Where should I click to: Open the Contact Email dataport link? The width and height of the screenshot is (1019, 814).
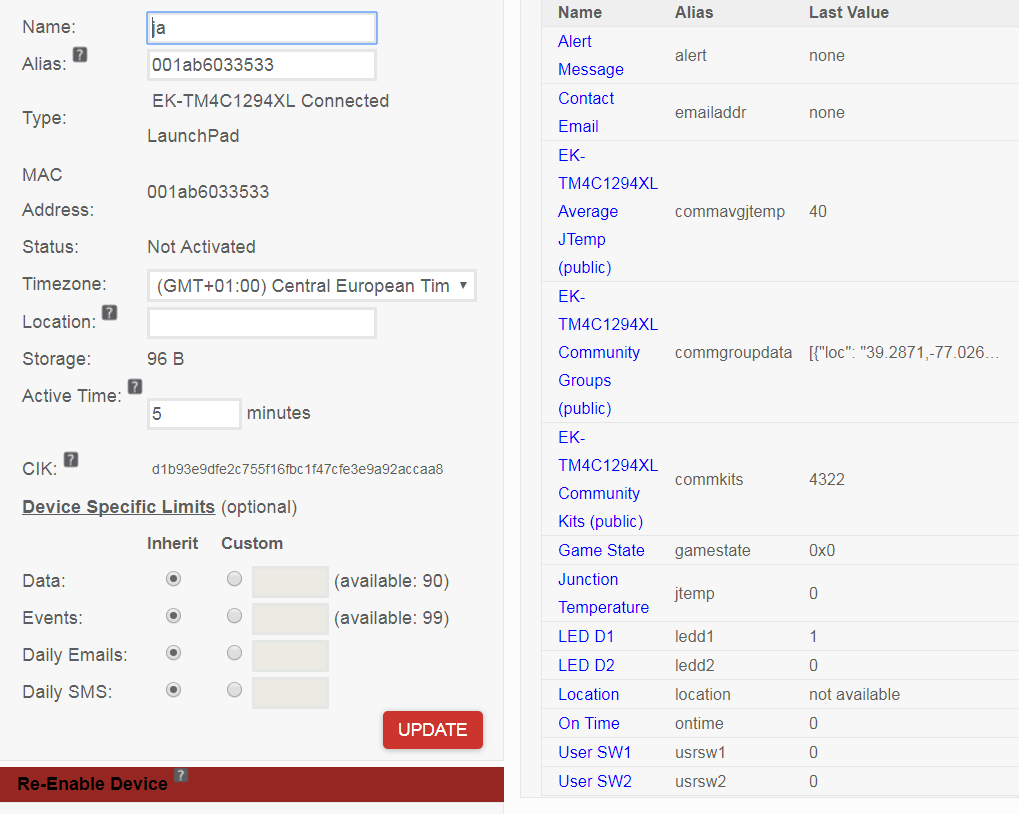pos(586,112)
